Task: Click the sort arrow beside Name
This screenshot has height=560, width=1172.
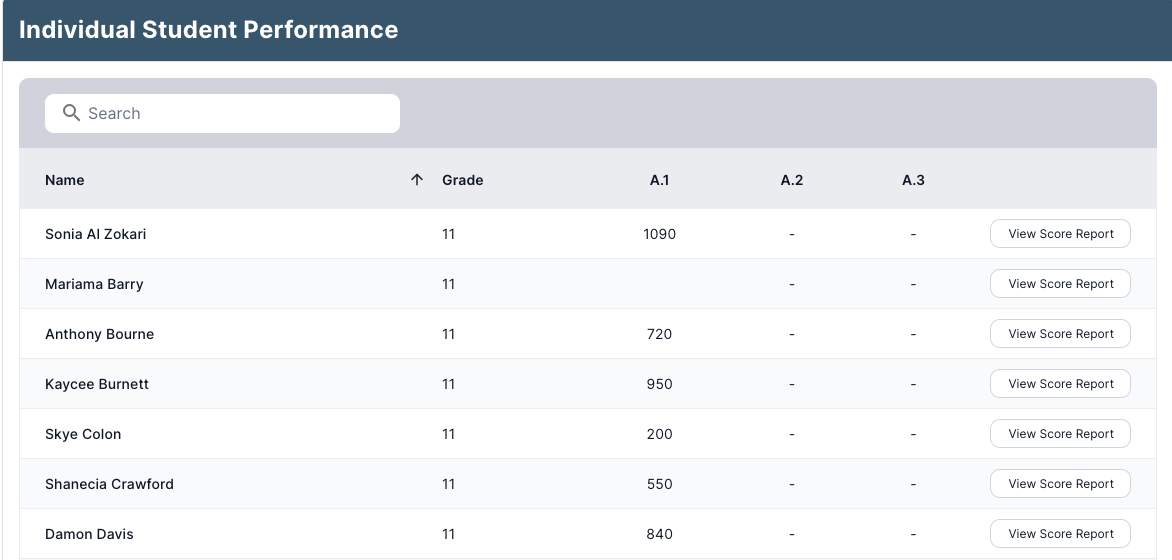Action: coord(417,180)
